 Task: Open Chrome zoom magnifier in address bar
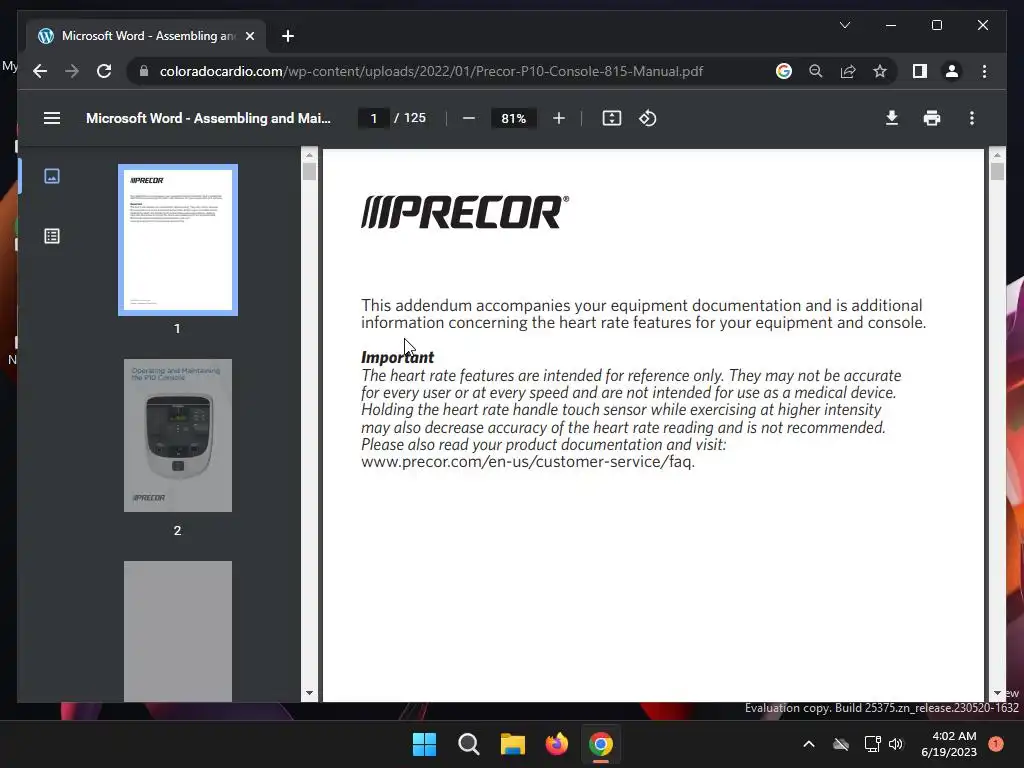pos(816,71)
